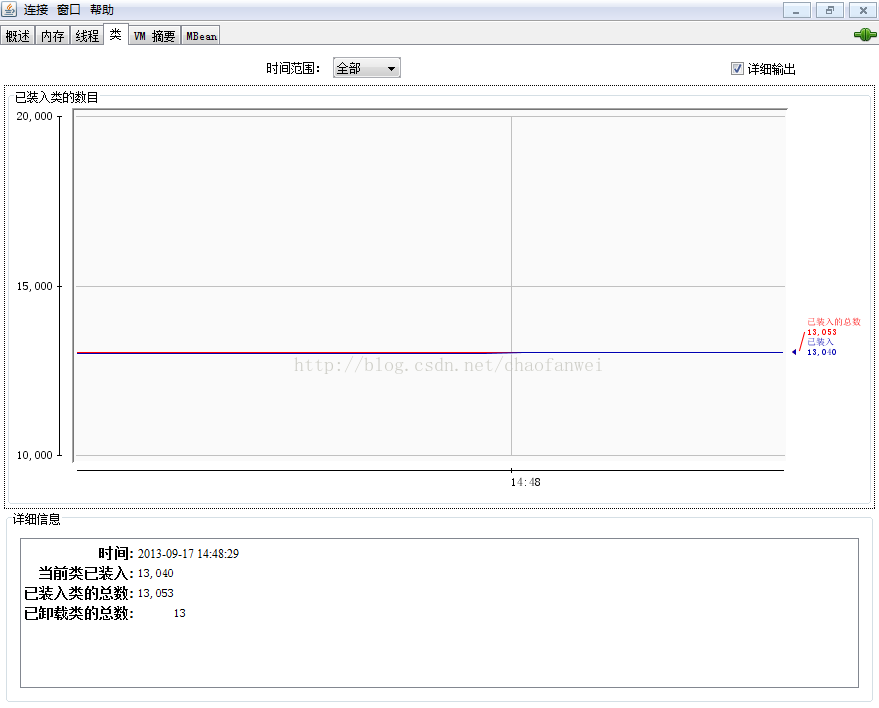Switch to the 内存 tab

coord(53,36)
